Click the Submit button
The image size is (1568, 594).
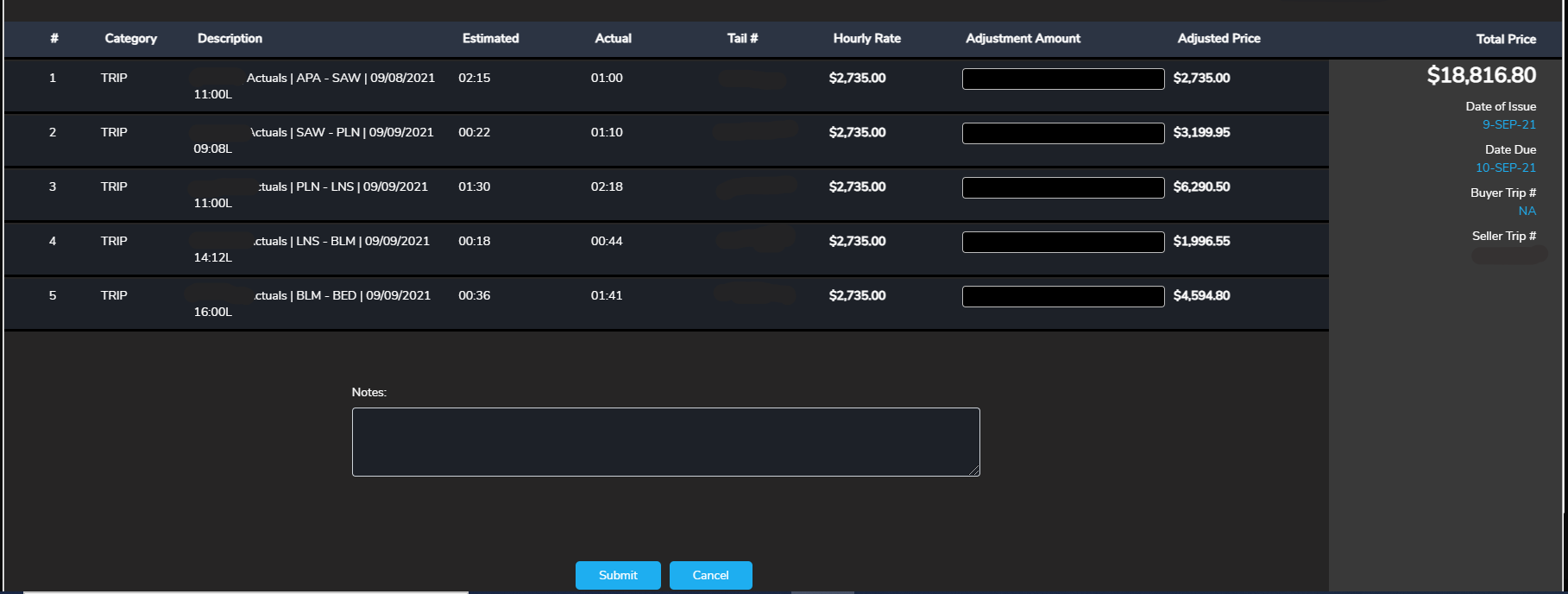tap(618, 575)
